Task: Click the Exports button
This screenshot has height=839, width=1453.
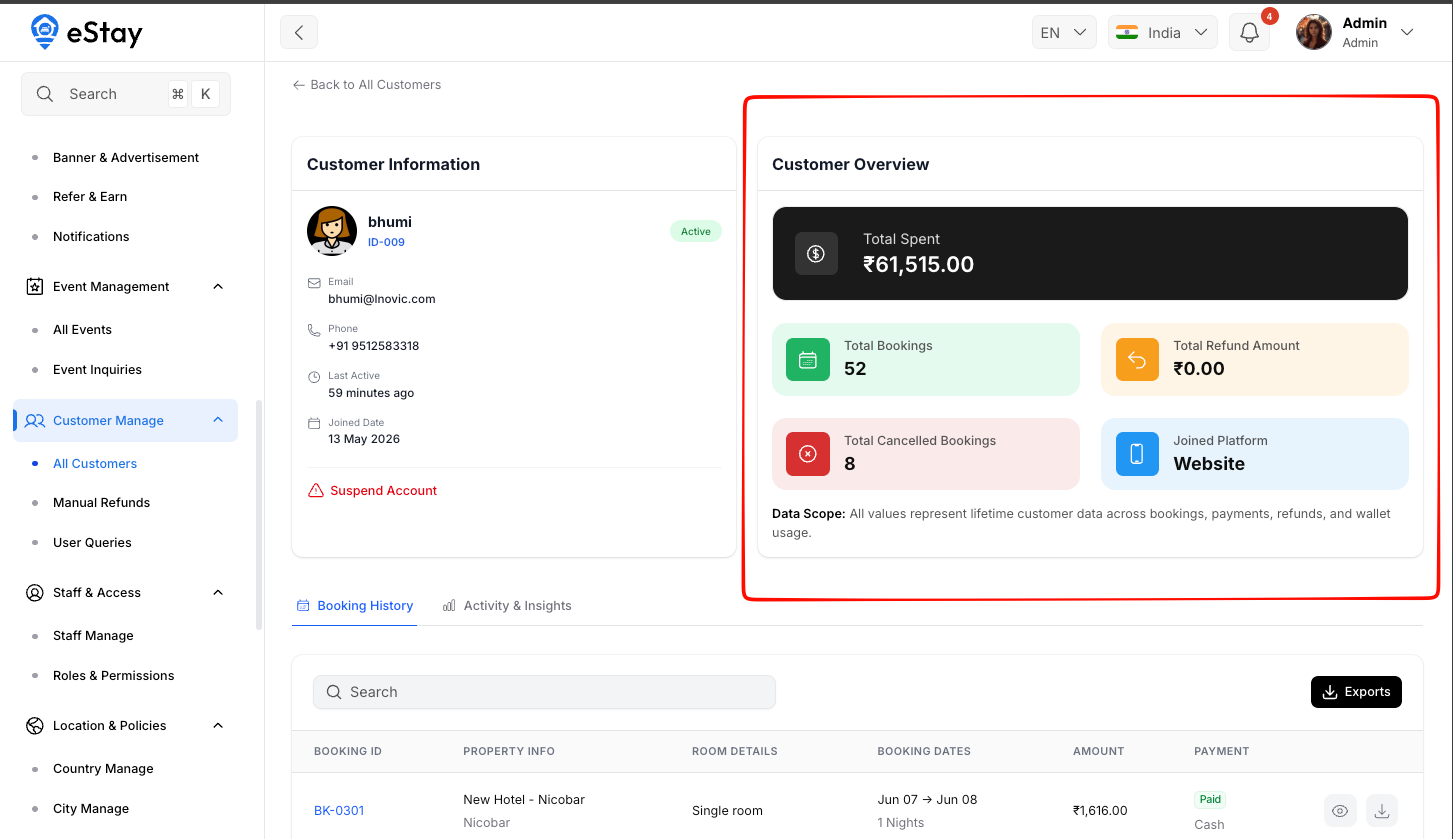Action: click(1356, 692)
